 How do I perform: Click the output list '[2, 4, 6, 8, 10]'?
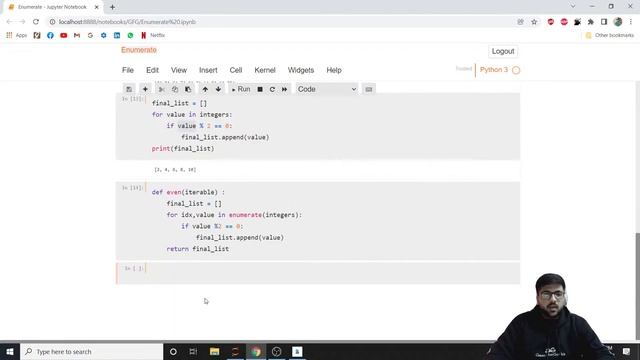pyautogui.click(x=175, y=169)
